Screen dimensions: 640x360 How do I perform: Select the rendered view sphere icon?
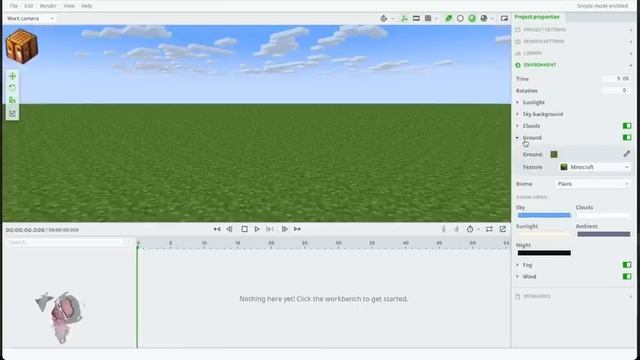click(x=484, y=18)
